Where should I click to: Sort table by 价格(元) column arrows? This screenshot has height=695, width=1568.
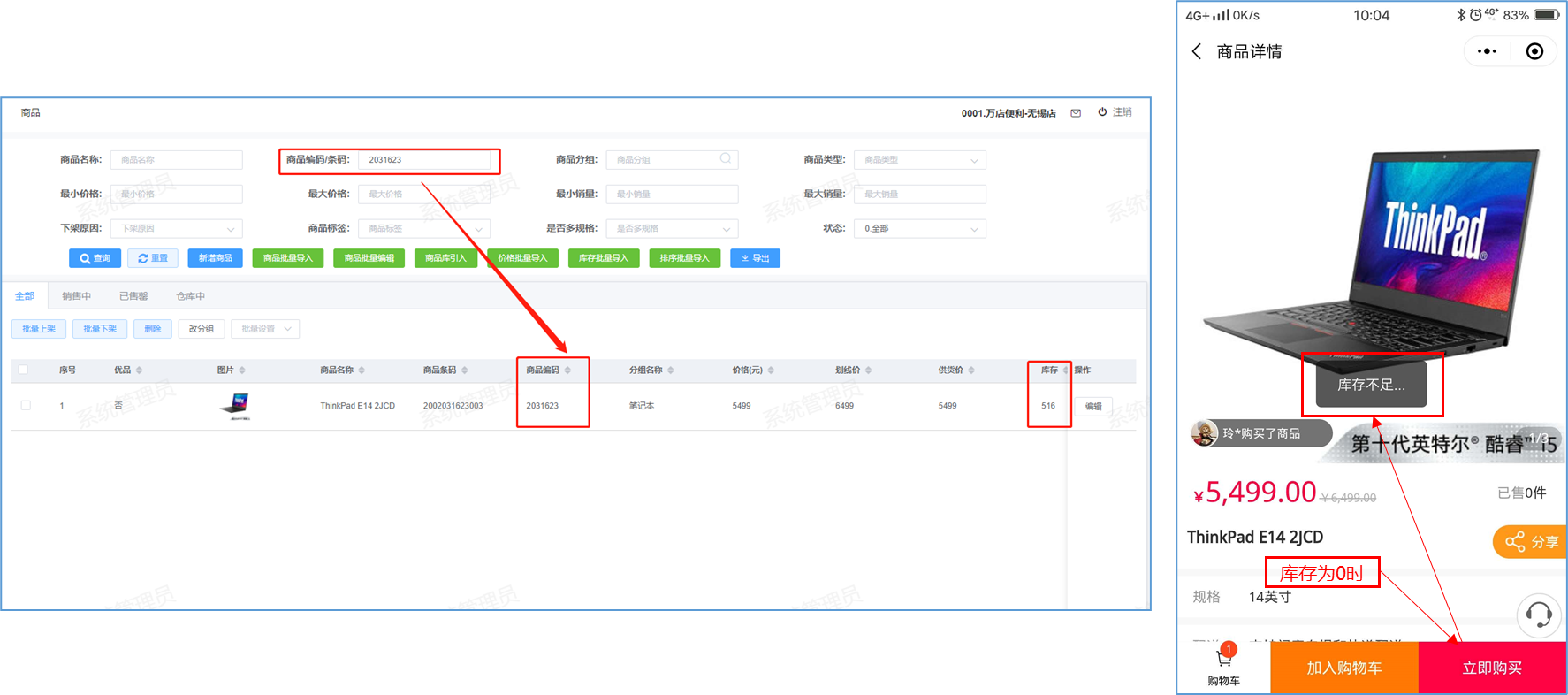(771, 370)
